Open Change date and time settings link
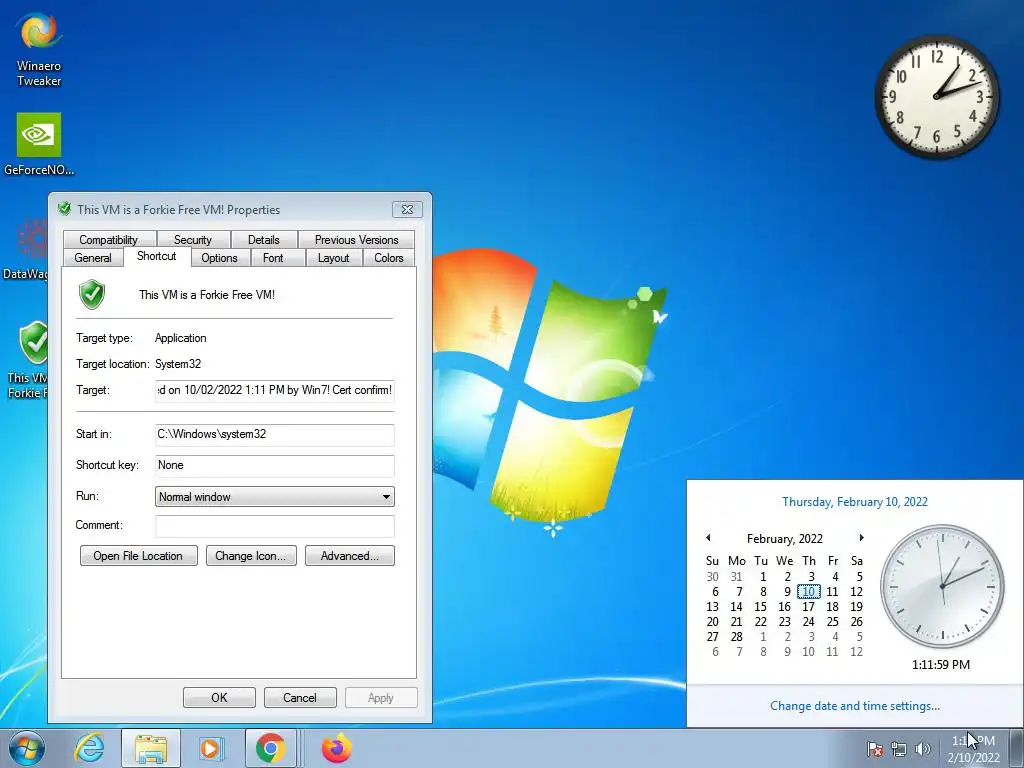This screenshot has height=768, width=1024. (854, 706)
